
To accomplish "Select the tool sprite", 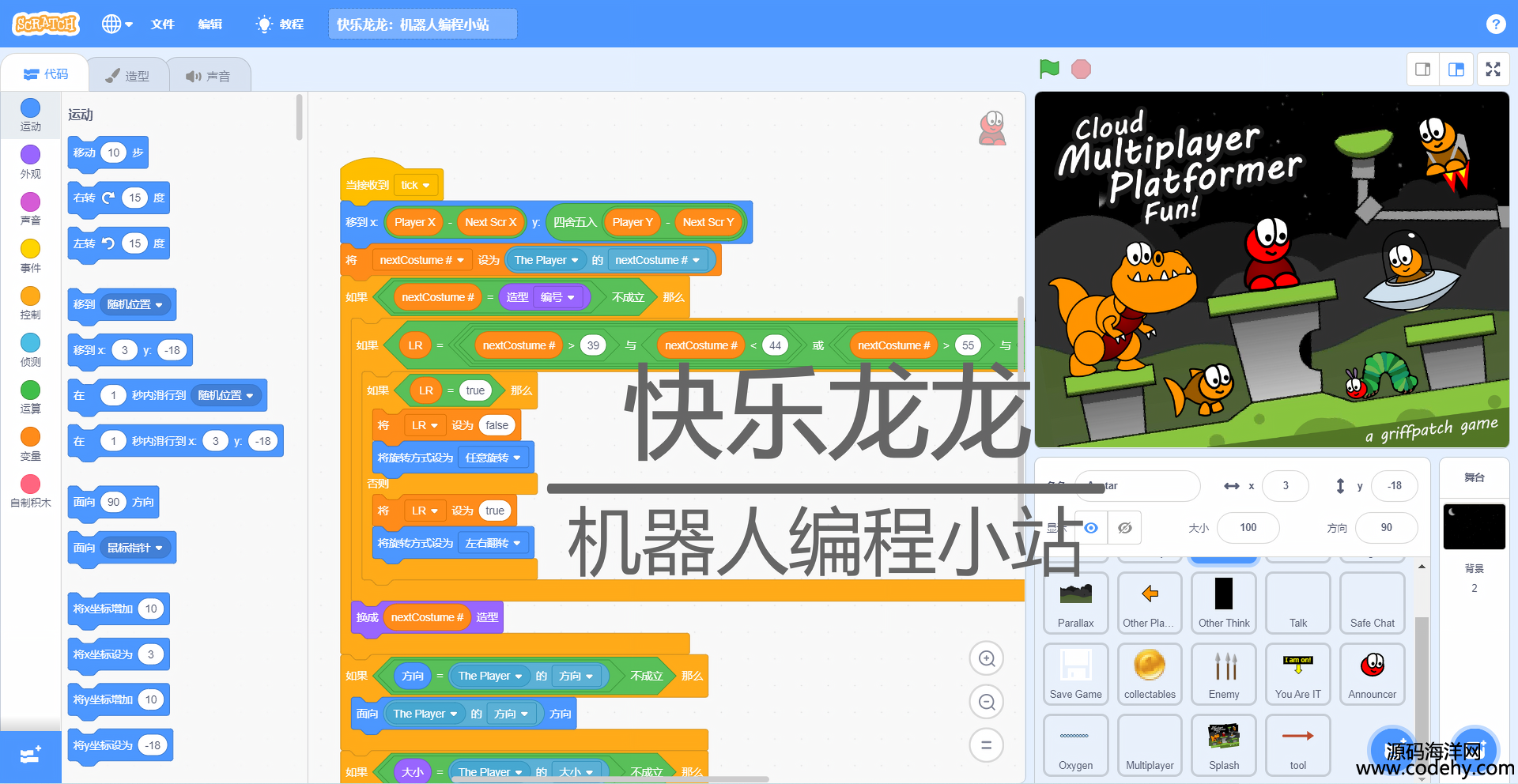I will (1298, 745).
